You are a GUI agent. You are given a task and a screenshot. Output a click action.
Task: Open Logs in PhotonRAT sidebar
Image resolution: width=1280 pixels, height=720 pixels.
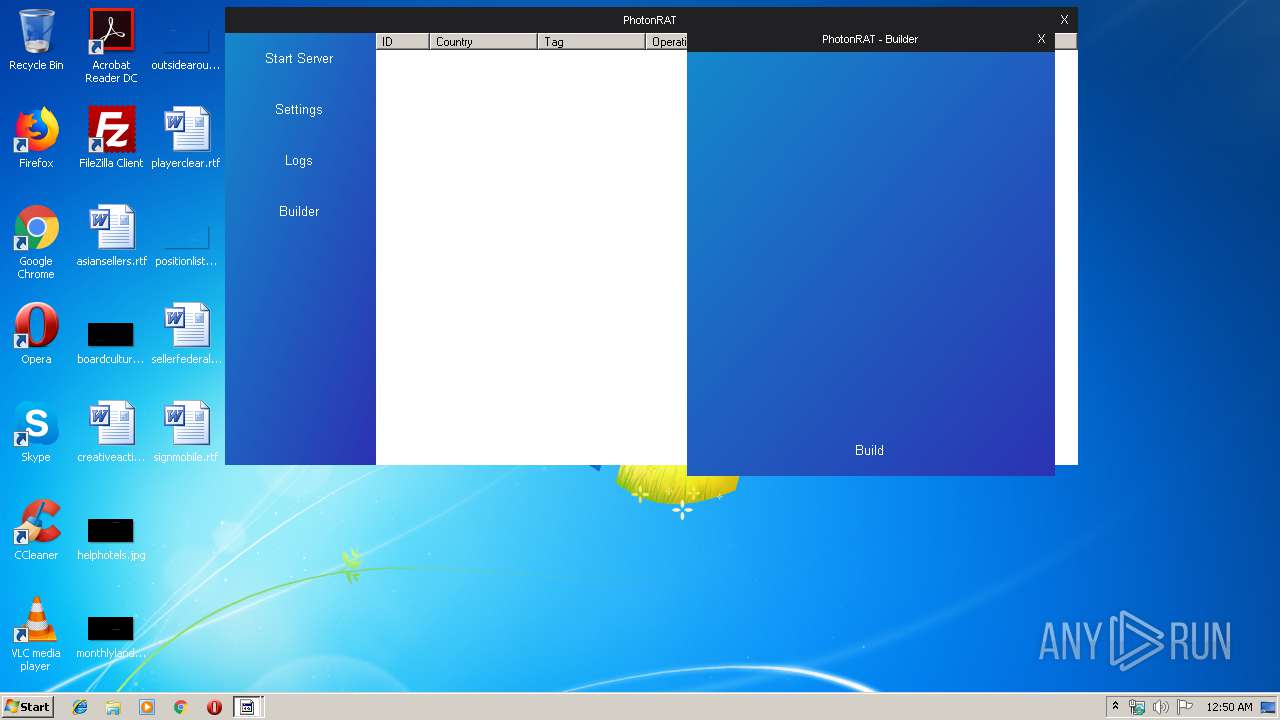point(299,160)
